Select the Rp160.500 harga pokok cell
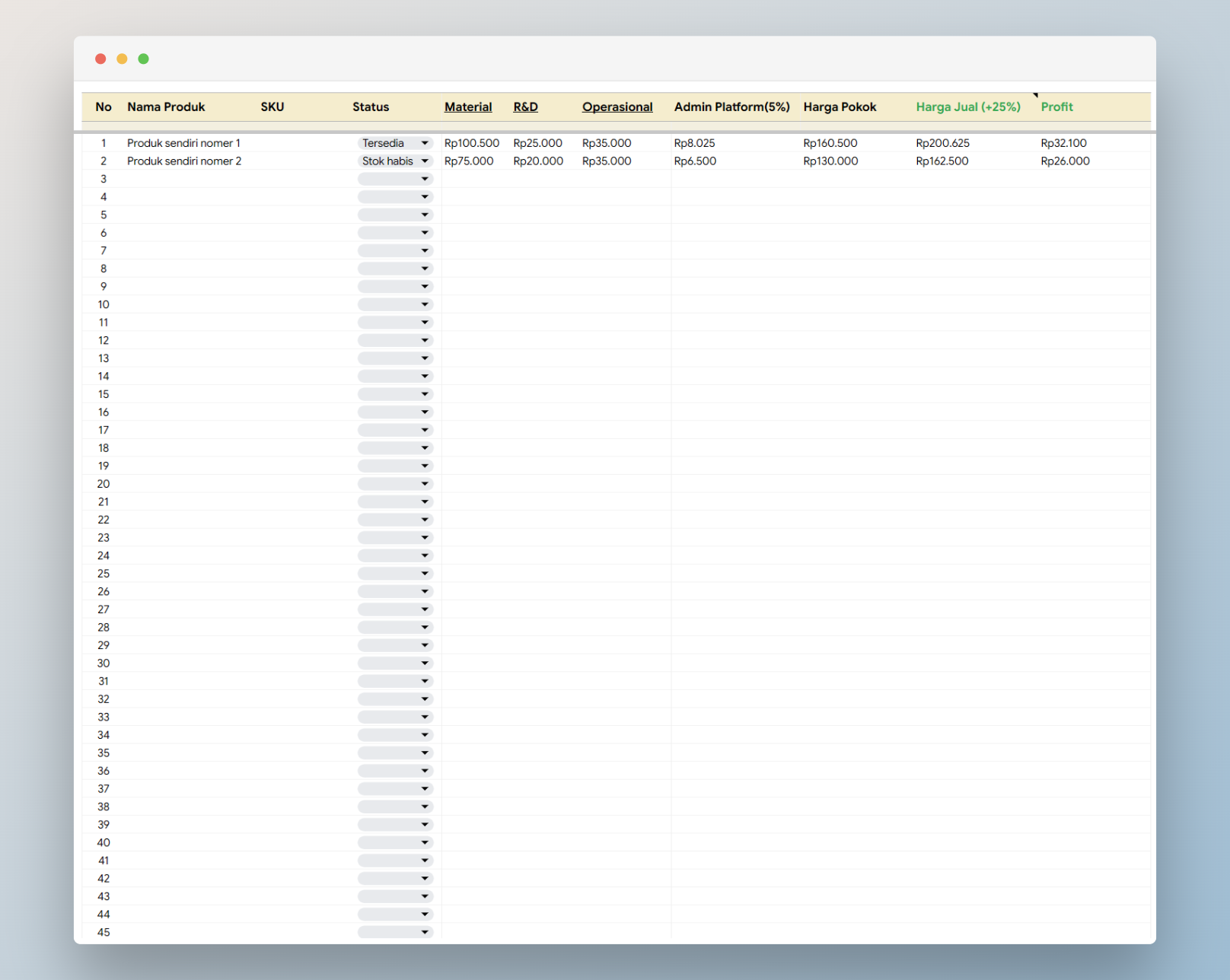Viewport: 1230px width, 980px height. pyautogui.click(x=830, y=143)
